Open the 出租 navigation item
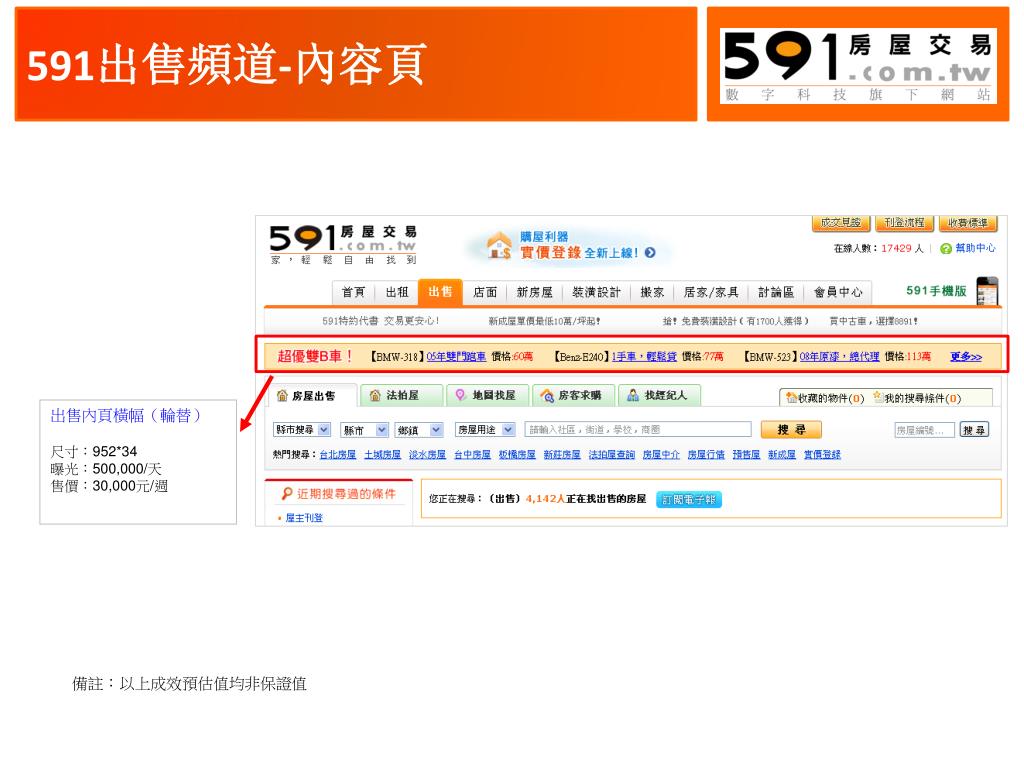The height and width of the screenshot is (768, 1024). pos(396,293)
